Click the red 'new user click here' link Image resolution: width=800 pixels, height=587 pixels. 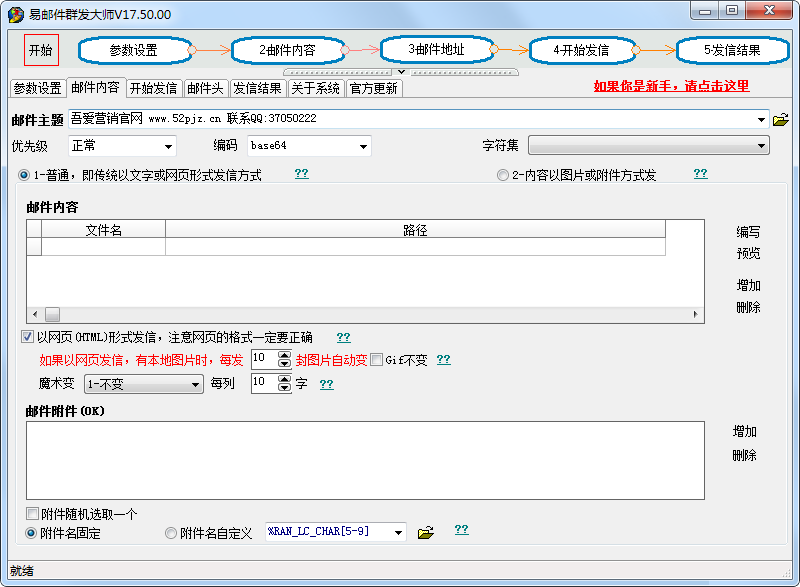pos(671,87)
